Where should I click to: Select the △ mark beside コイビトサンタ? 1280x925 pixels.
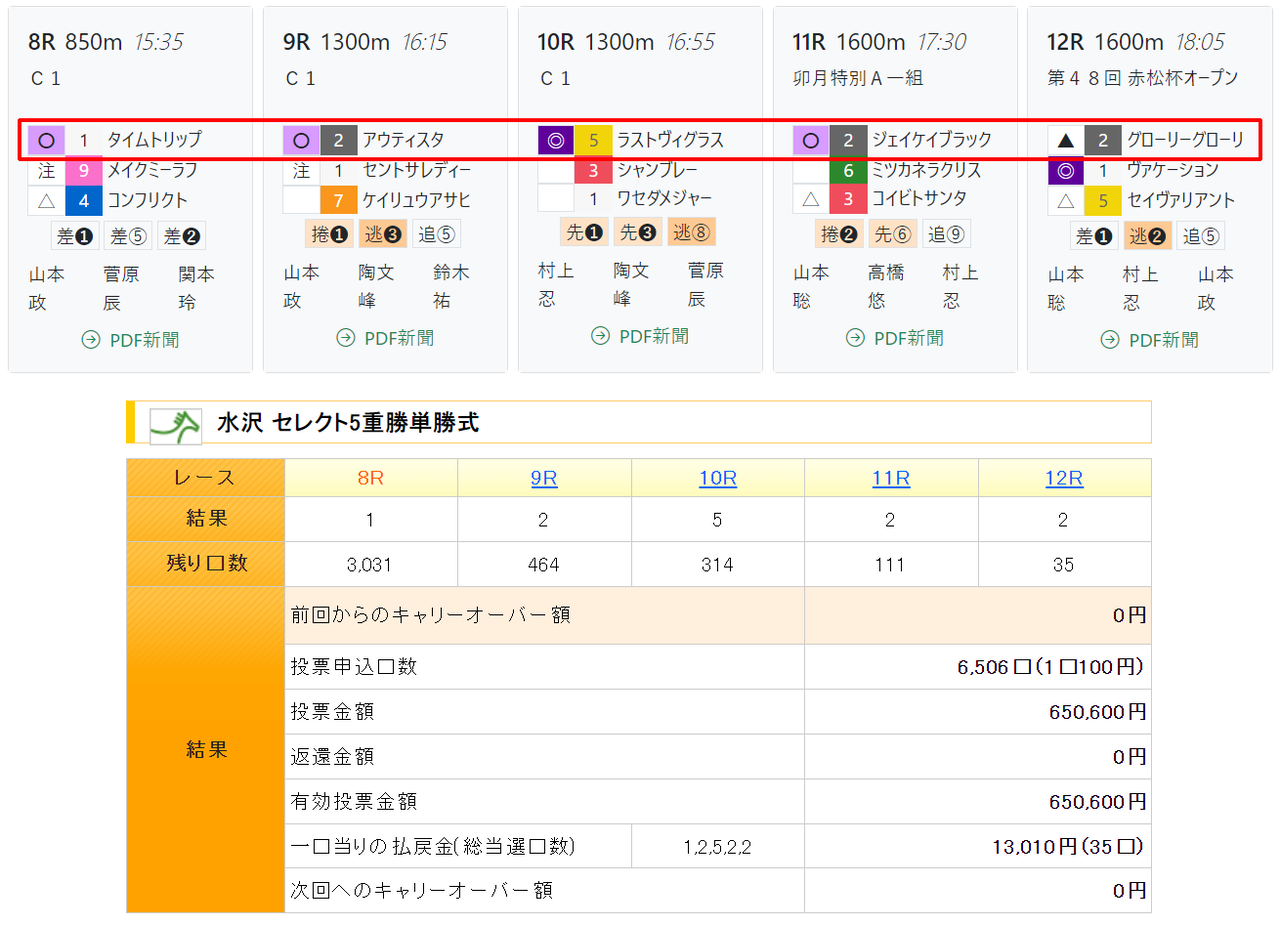click(811, 200)
